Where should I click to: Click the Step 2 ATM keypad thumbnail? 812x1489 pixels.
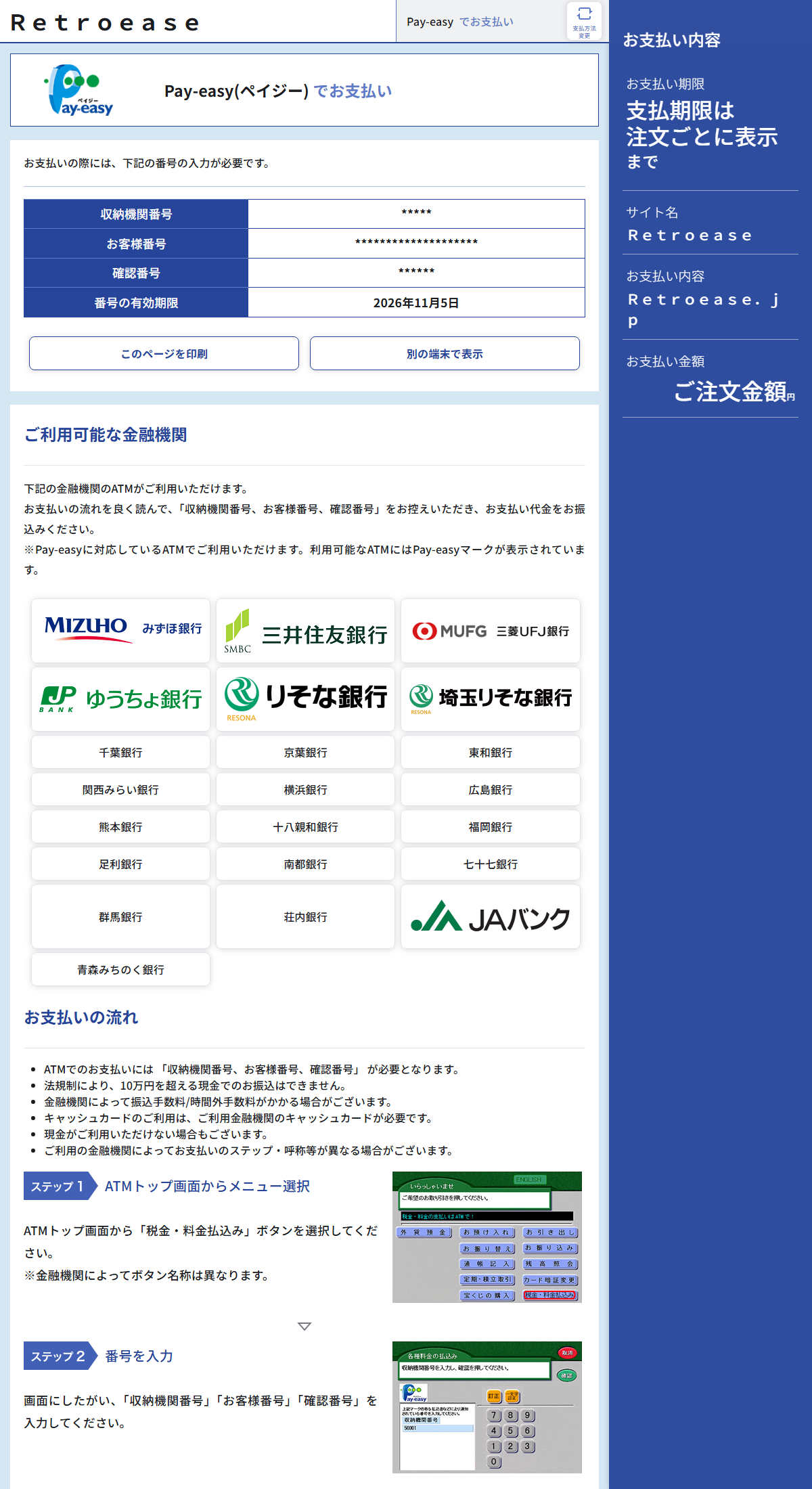pos(487,1407)
